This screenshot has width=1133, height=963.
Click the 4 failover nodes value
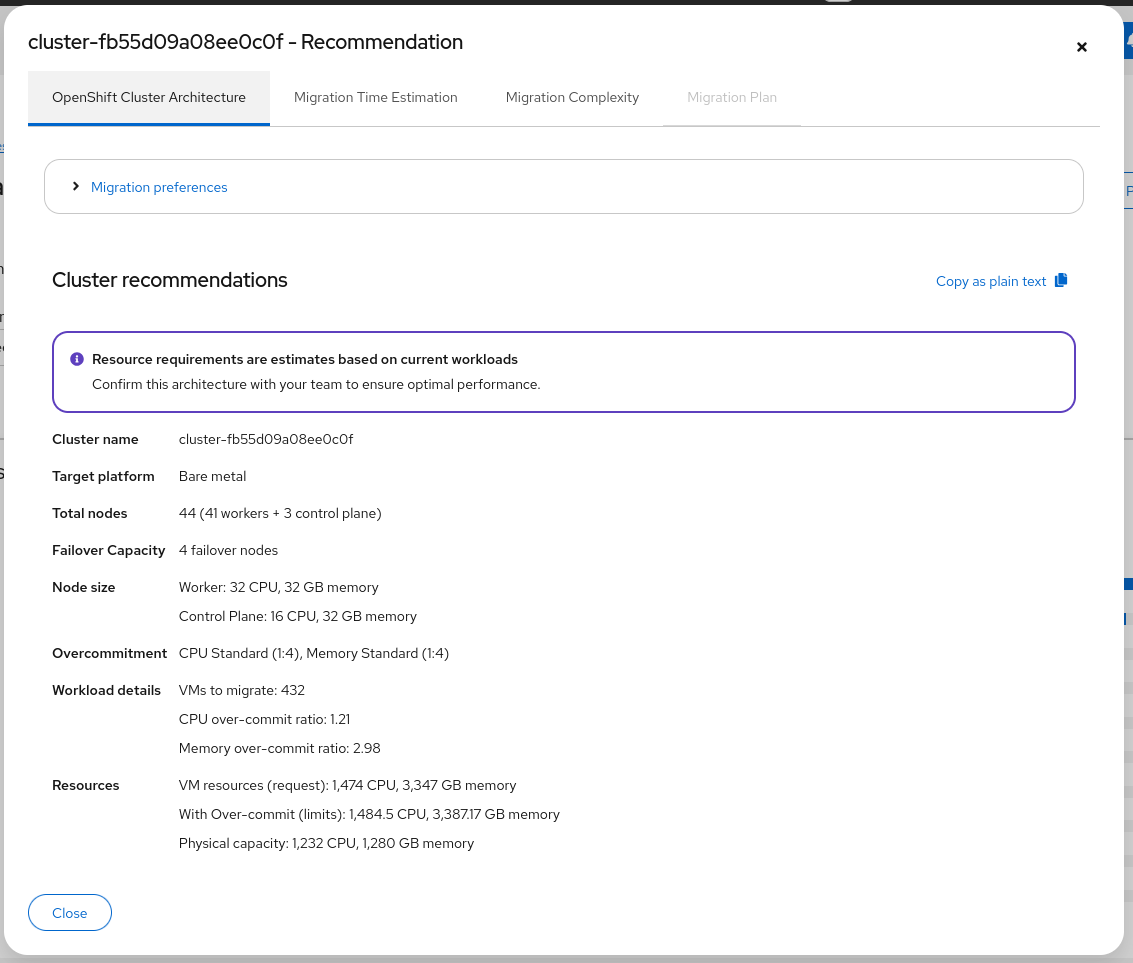click(228, 550)
